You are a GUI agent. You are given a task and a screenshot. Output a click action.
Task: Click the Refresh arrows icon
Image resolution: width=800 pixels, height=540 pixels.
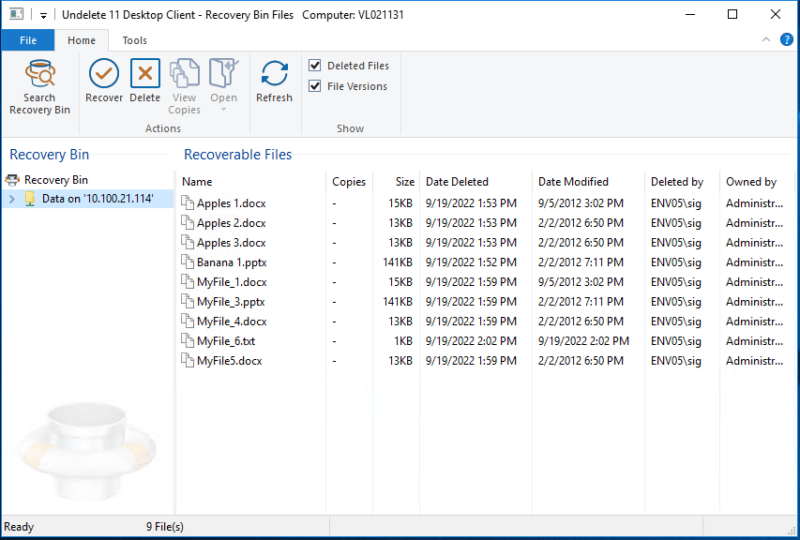point(274,74)
